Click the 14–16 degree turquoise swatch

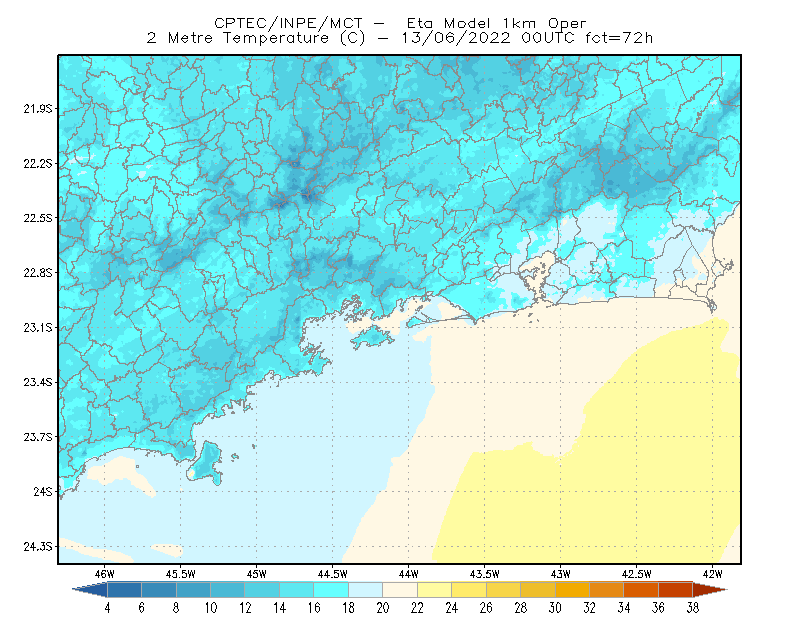coord(296,590)
